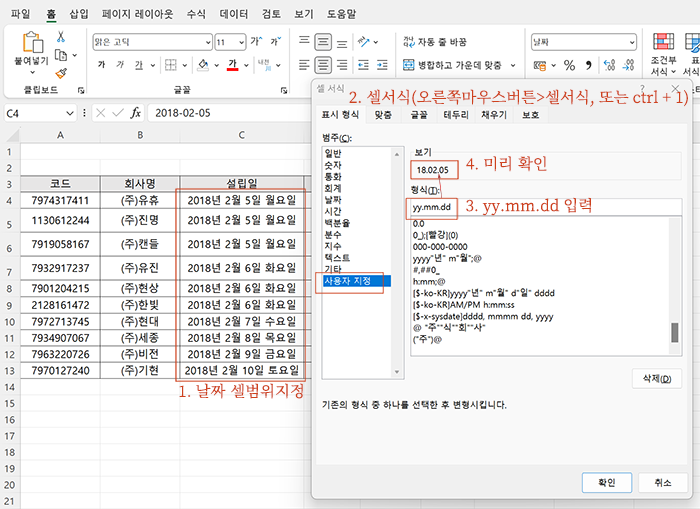The image size is (700, 509).
Task: Click 병합하고 가운데 맞춤 merge button
Action: tap(452, 65)
